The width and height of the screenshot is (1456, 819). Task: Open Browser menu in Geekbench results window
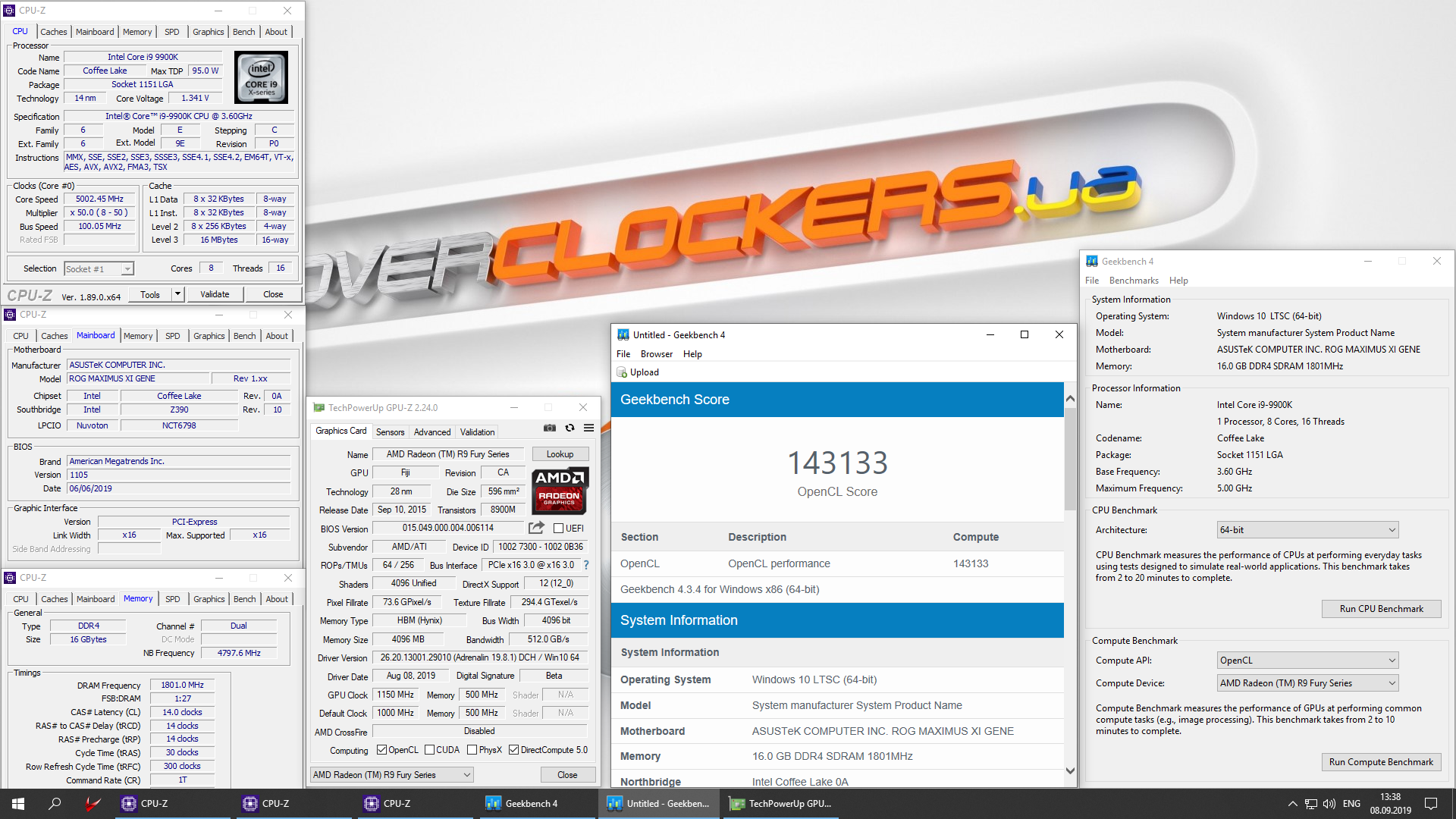pyautogui.click(x=657, y=354)
